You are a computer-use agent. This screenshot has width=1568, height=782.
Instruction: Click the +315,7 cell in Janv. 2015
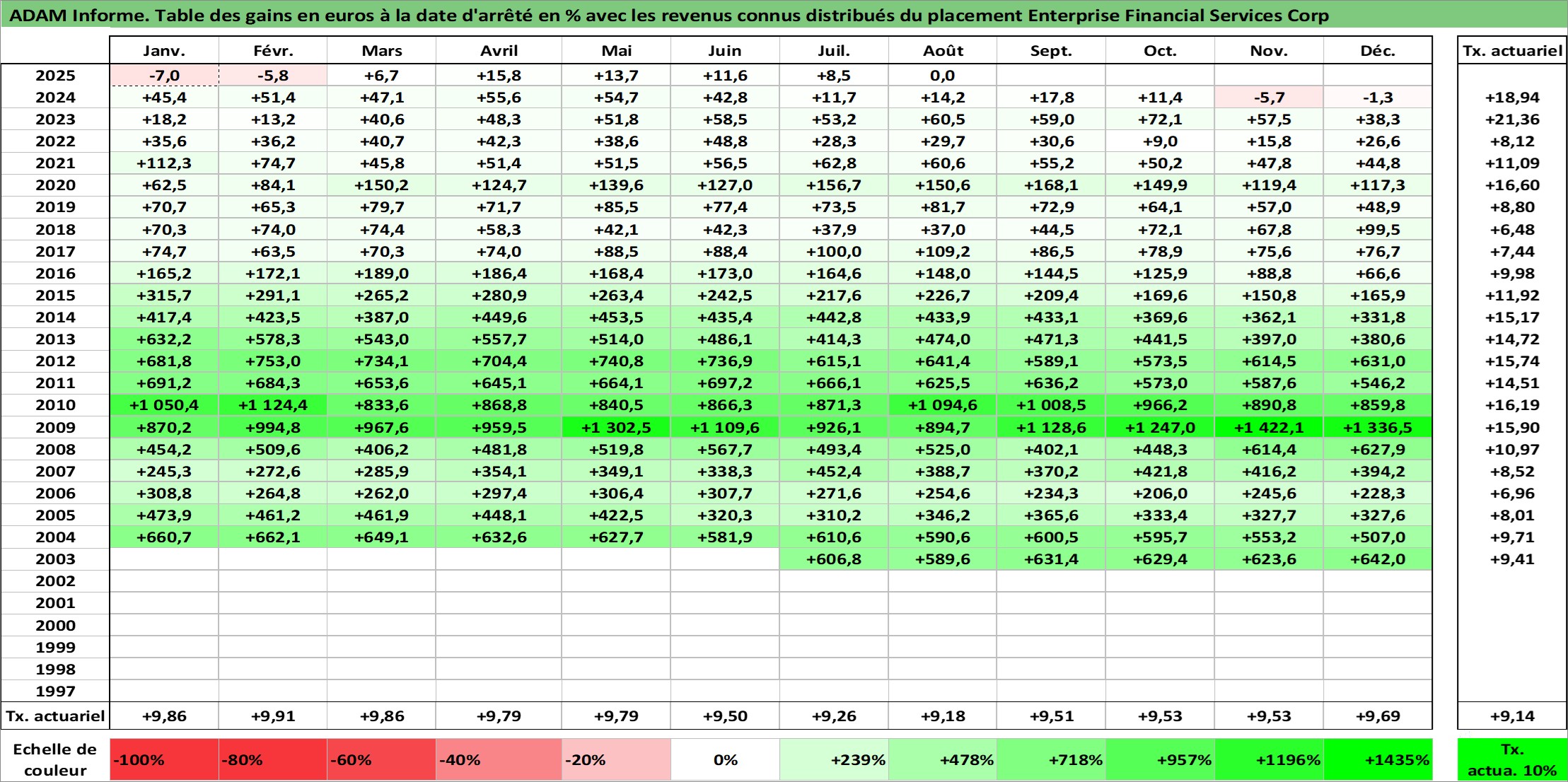[164, 296]
